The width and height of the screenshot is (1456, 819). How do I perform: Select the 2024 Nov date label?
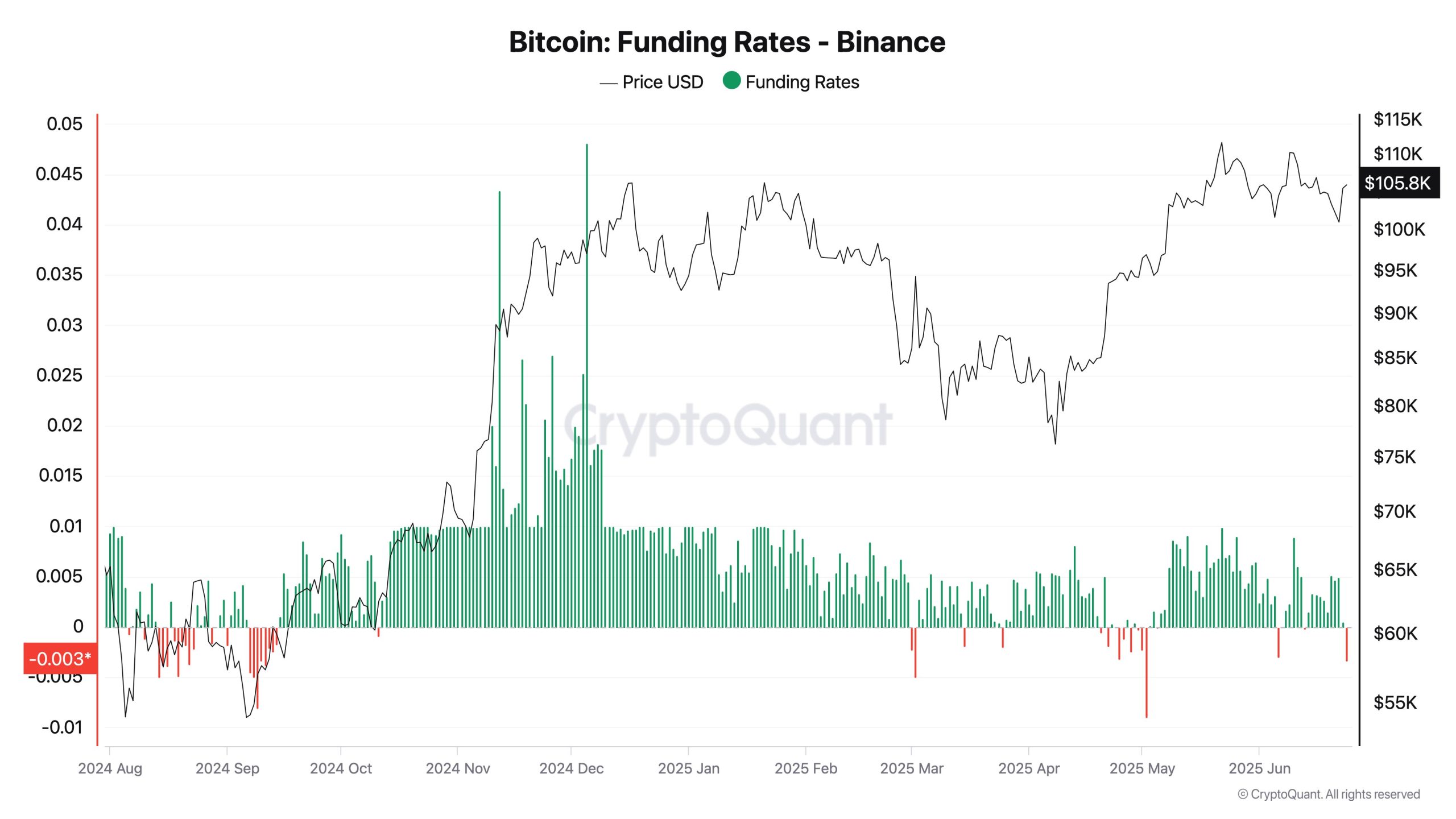458,768
